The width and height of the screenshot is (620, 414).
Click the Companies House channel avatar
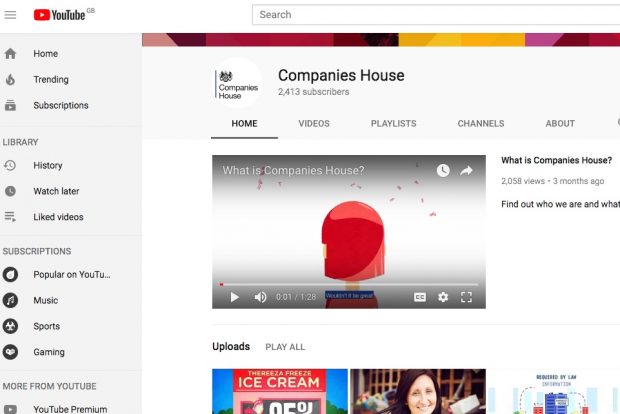pos(237,83)
